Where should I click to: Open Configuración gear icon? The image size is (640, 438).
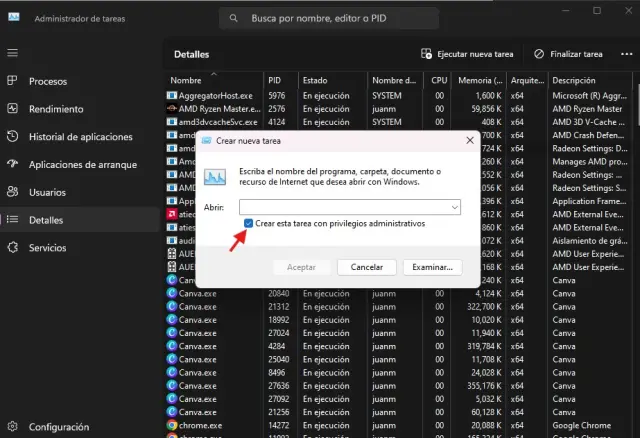coord(12,426)
